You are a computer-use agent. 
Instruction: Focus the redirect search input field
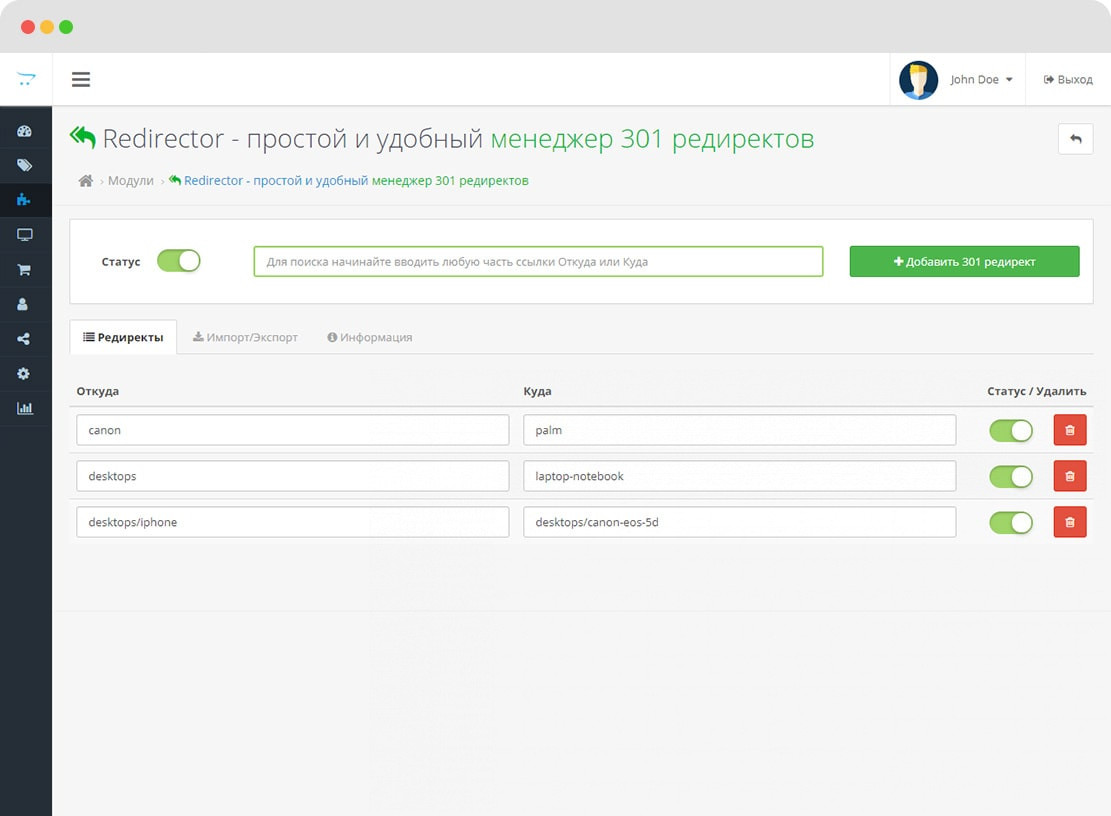click(x=538, y=262)
